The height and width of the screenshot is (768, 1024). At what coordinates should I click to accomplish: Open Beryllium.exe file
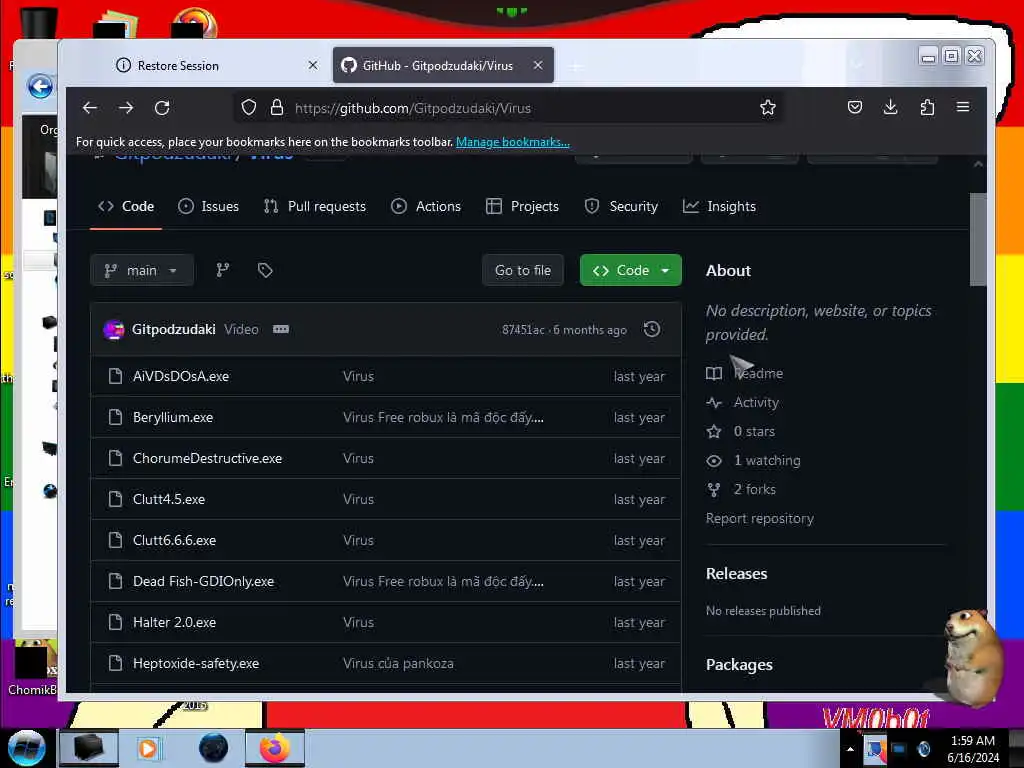pyautogui.click(x=173, y=417)
